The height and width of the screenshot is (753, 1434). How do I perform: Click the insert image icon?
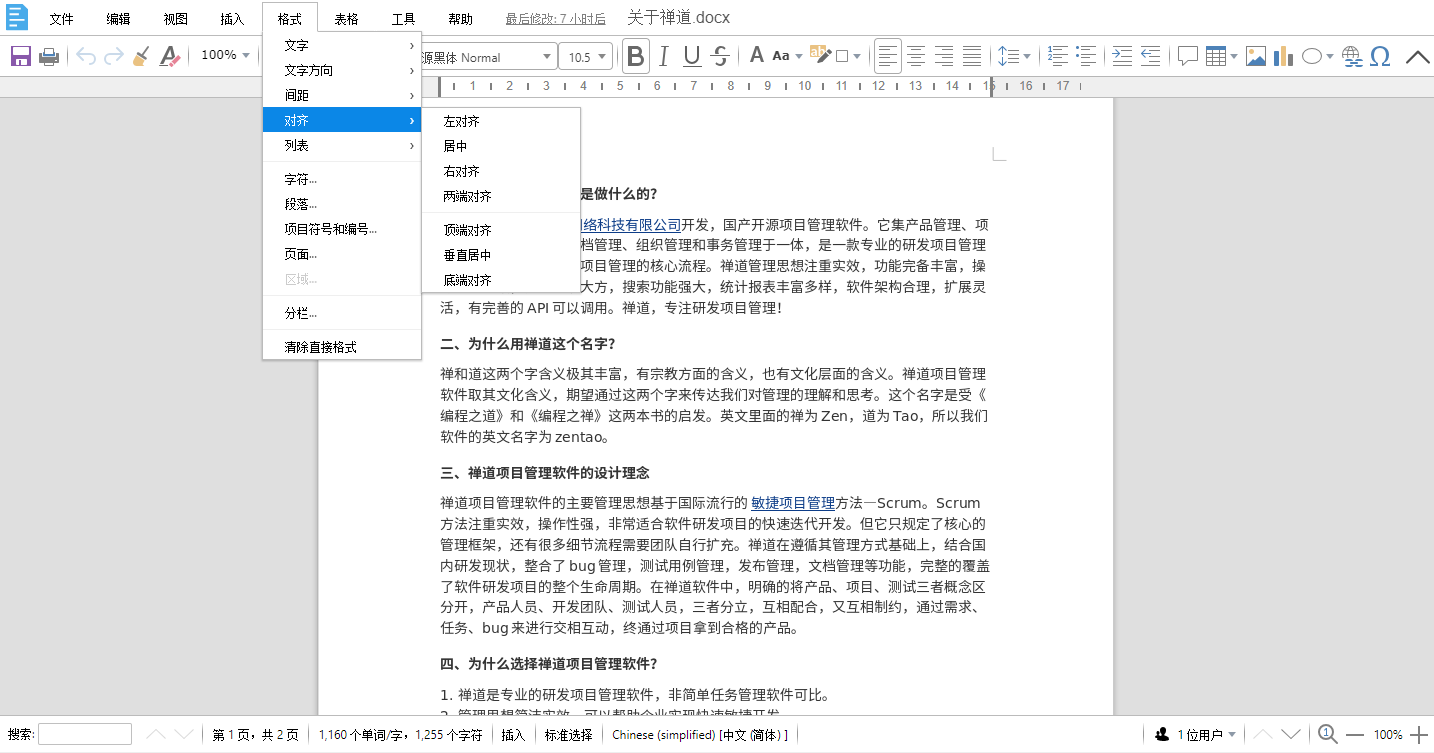coord(1255,56)
